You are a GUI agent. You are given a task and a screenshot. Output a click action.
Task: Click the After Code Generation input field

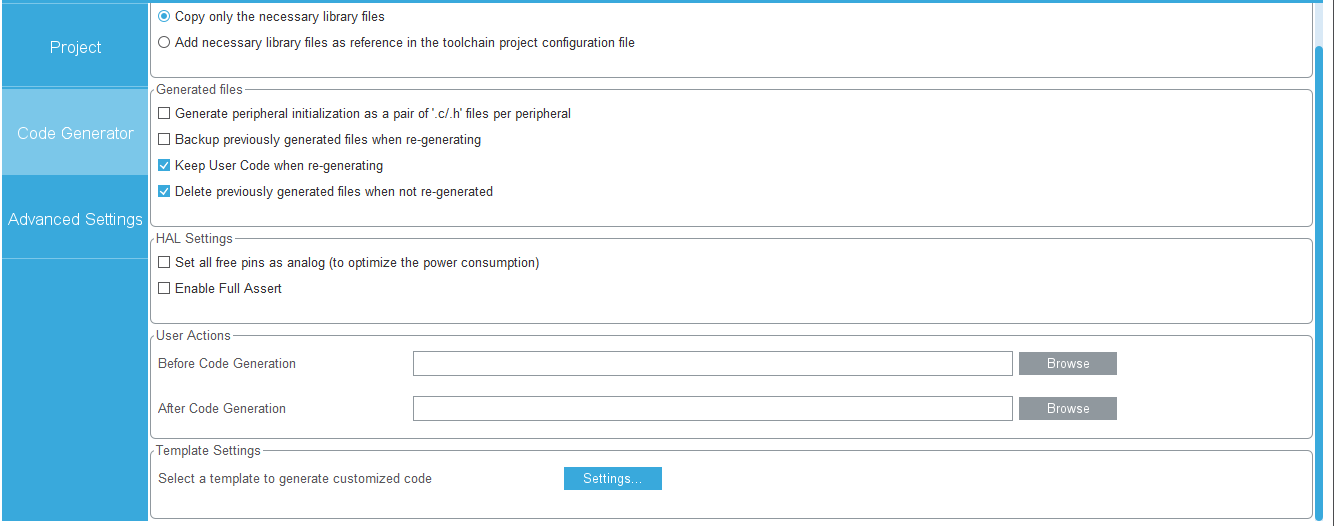tap(713, 409)
